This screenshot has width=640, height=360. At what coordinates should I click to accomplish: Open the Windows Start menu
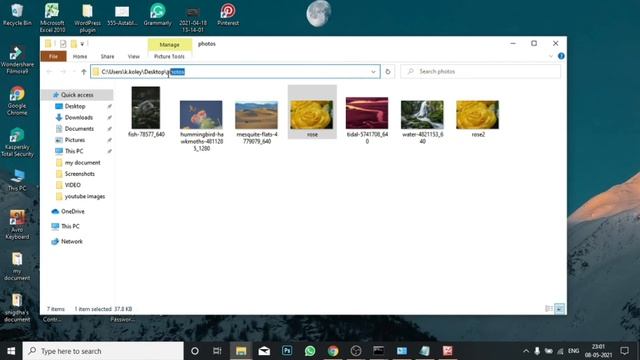point(11,351)
